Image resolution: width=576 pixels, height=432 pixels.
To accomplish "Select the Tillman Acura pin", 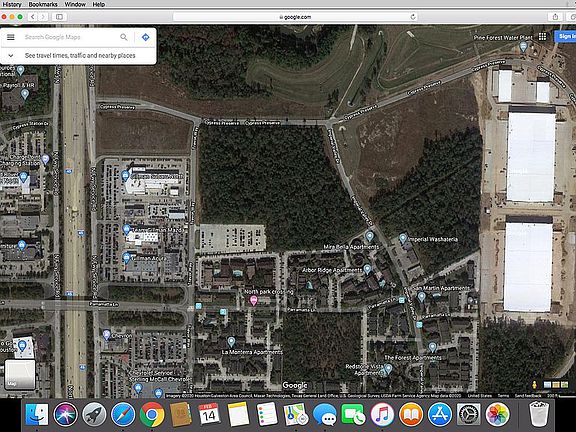I will [x=127, y=258].
